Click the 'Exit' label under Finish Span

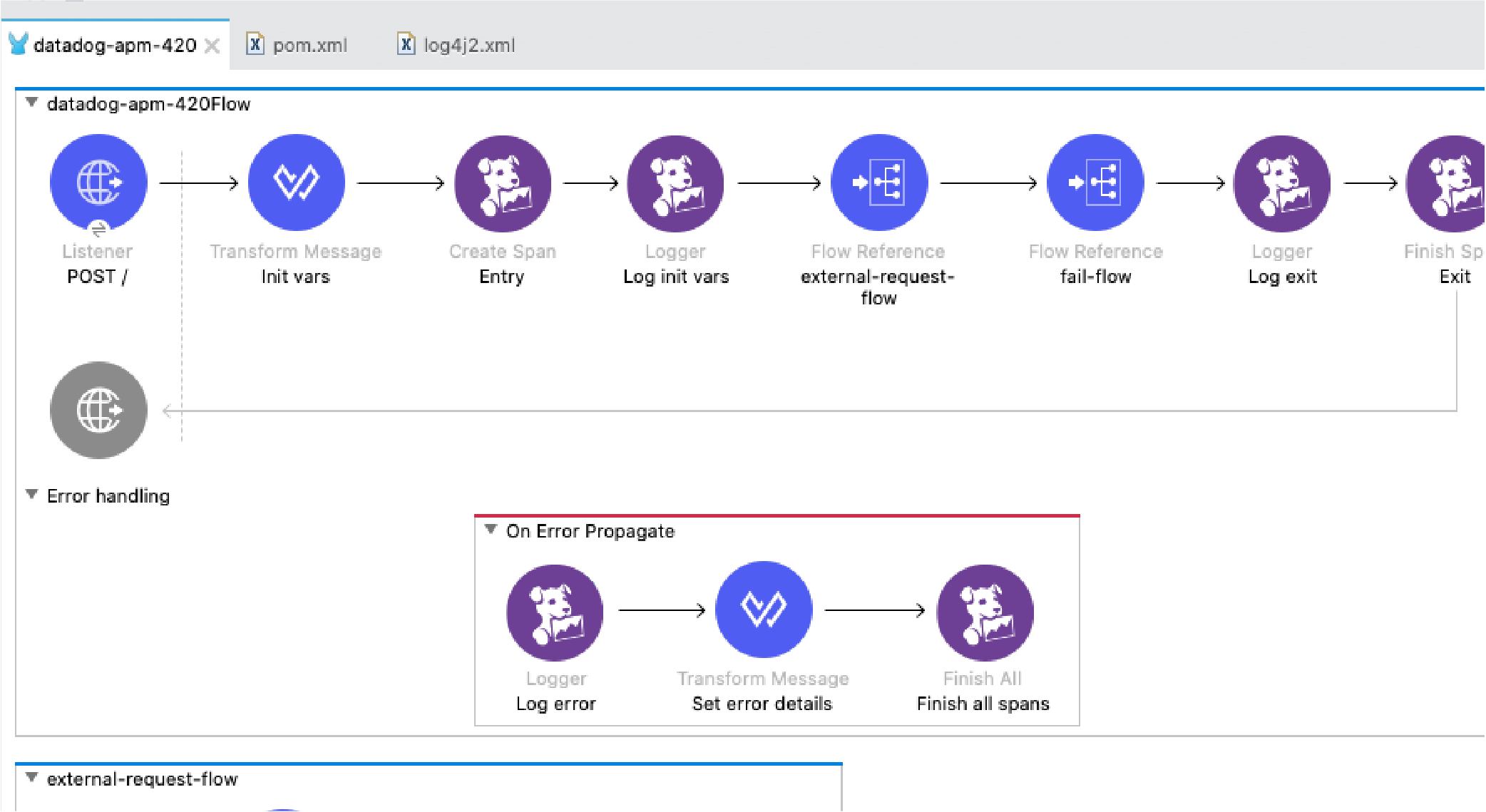pos(1455,277)
